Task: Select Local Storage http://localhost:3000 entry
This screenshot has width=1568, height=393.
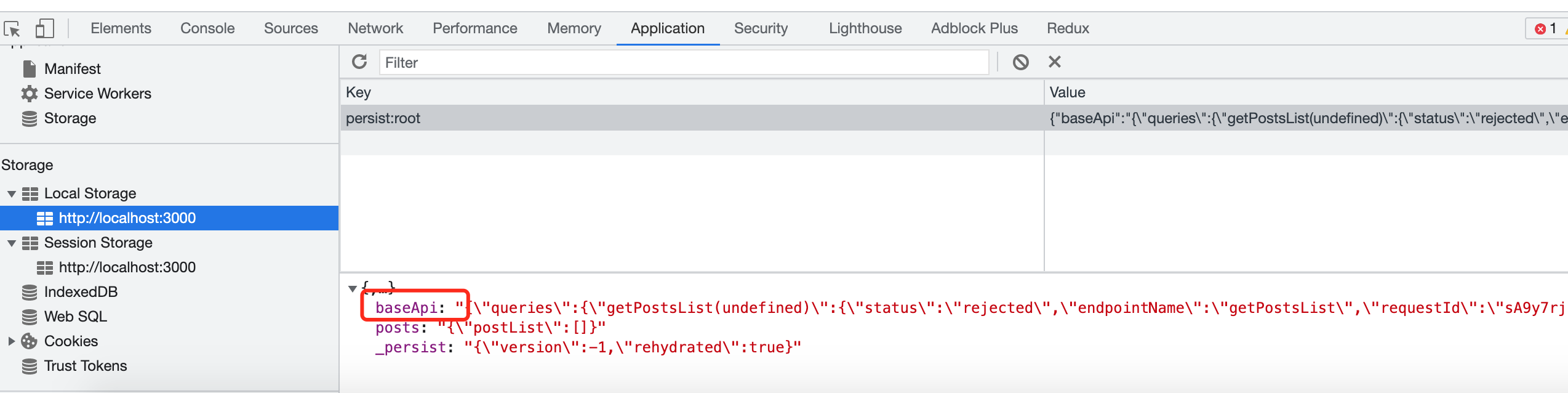Action: pos(169,218)
